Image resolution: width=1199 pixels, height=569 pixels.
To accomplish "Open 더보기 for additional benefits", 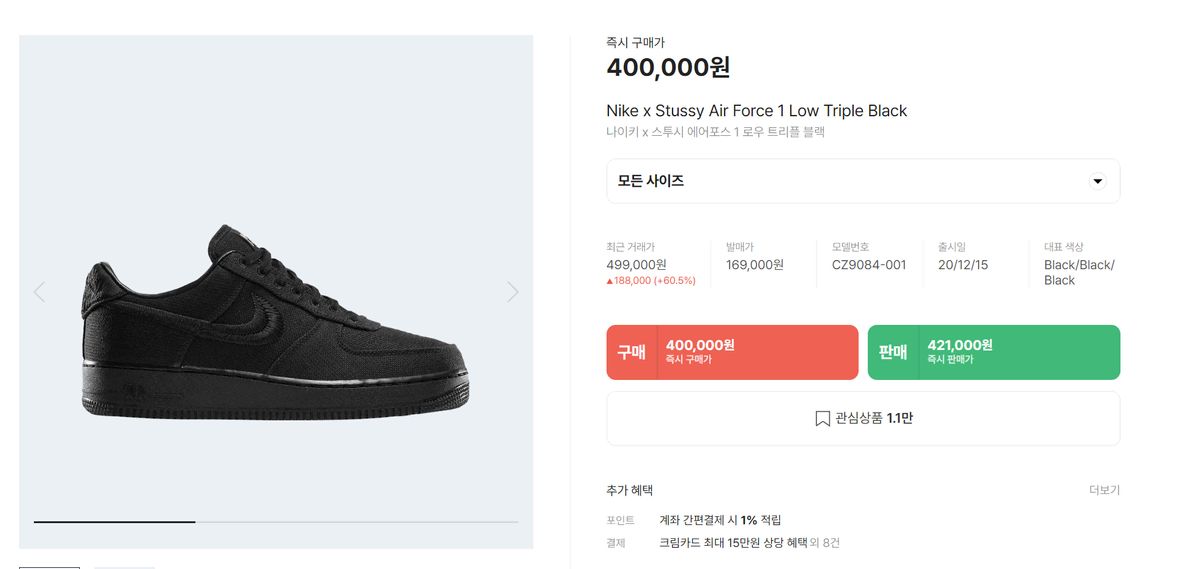I will click(1104, 490).
